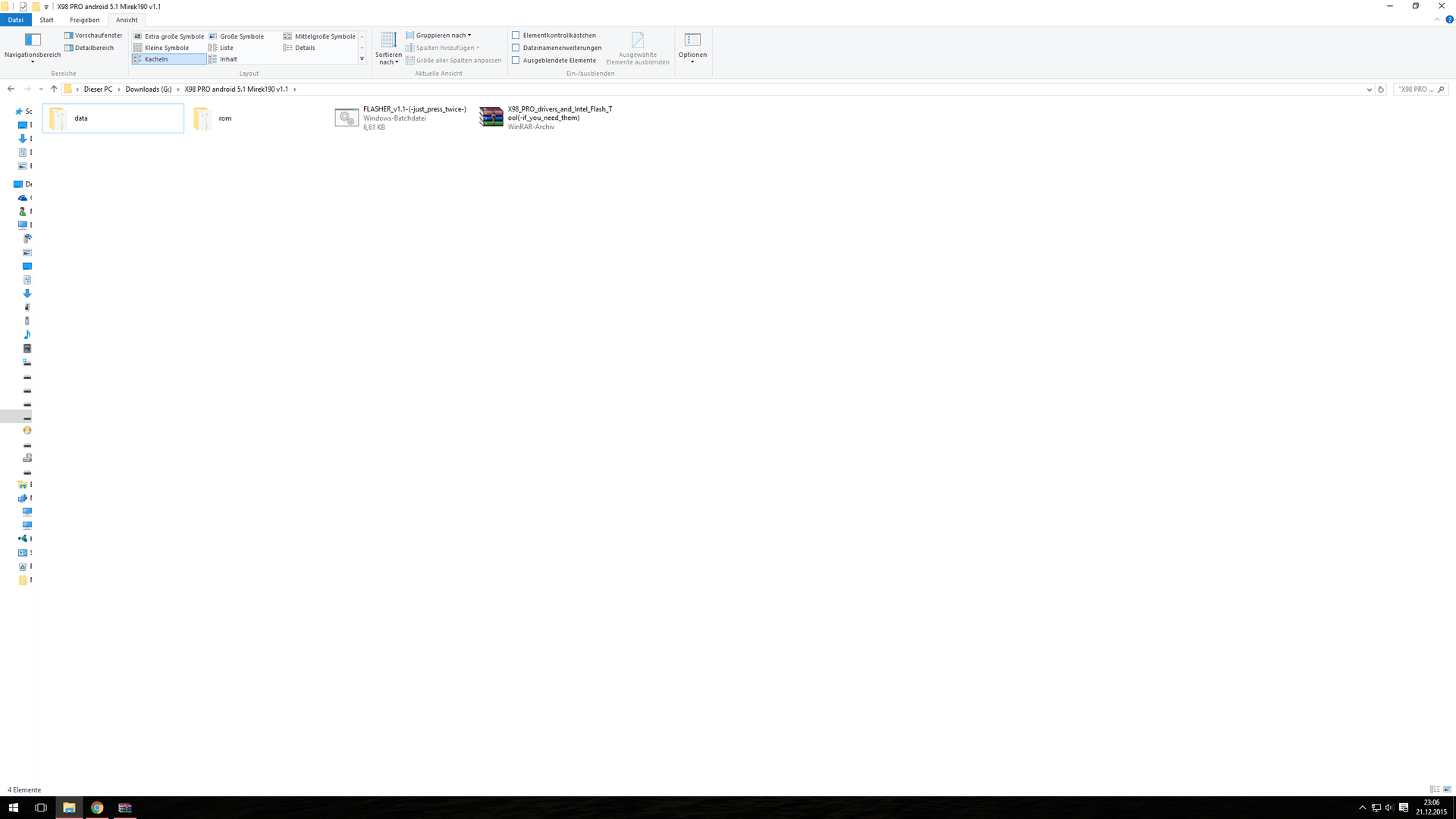Open the Datei menu

(x=16, y=20)
